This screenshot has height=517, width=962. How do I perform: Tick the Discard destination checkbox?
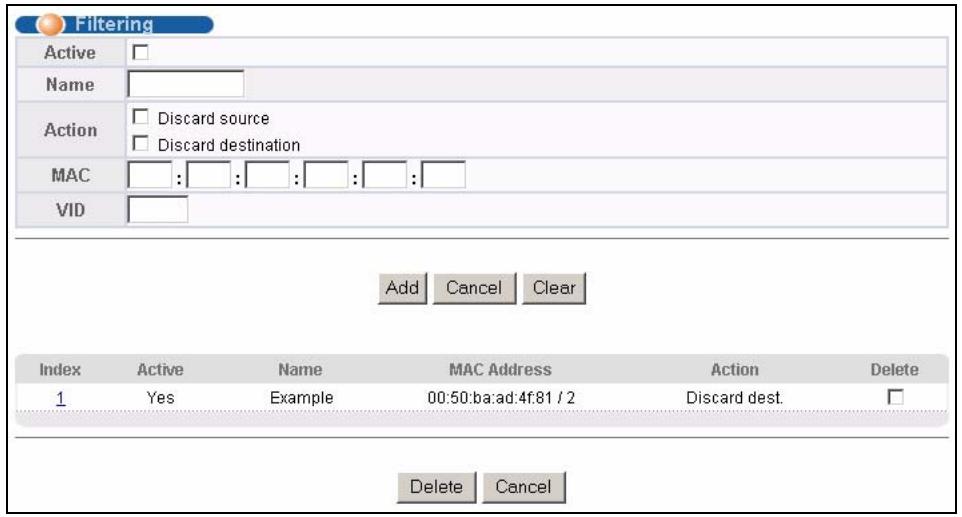140,144
